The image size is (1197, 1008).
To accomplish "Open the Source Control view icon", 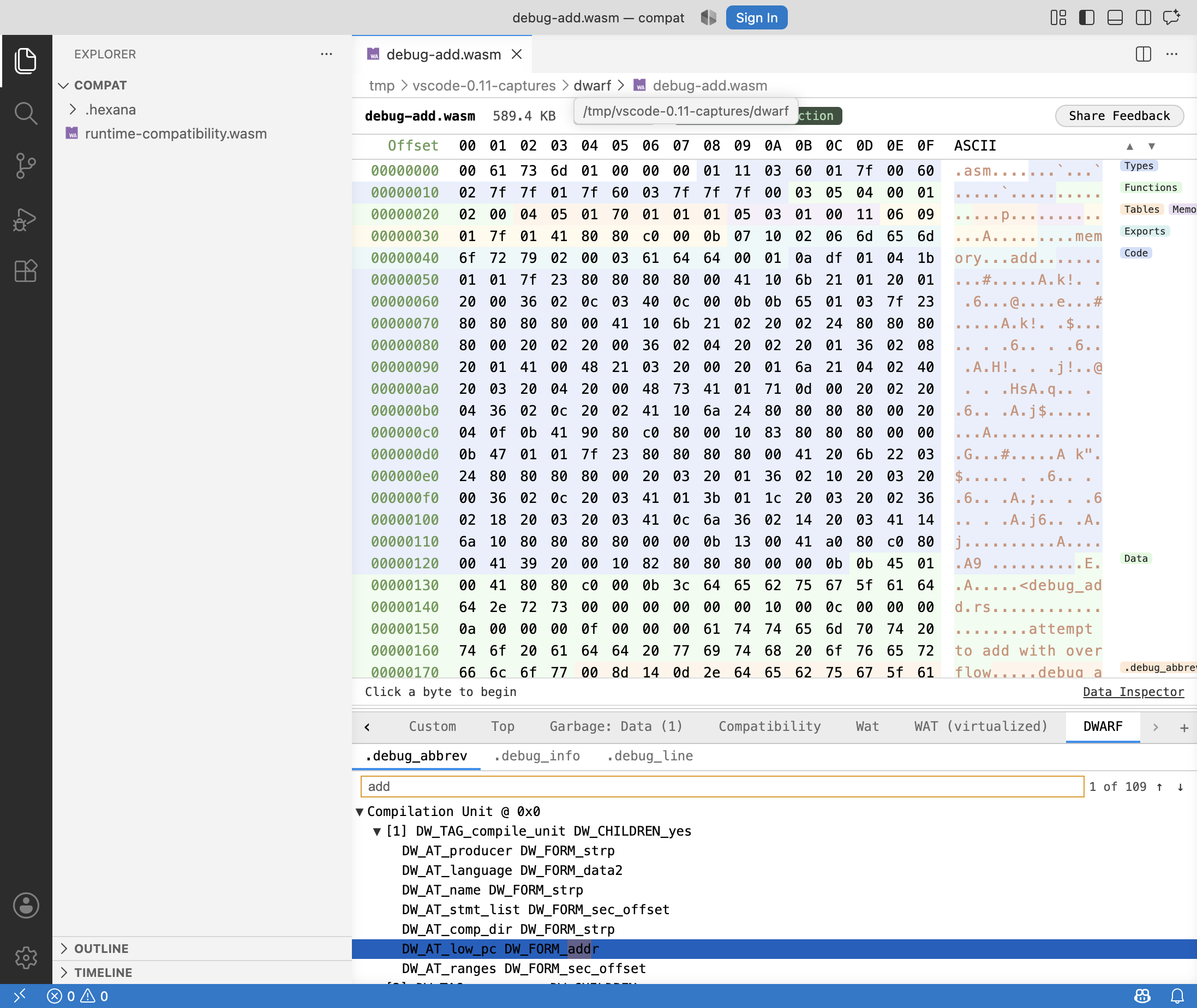I will [26, 166].
